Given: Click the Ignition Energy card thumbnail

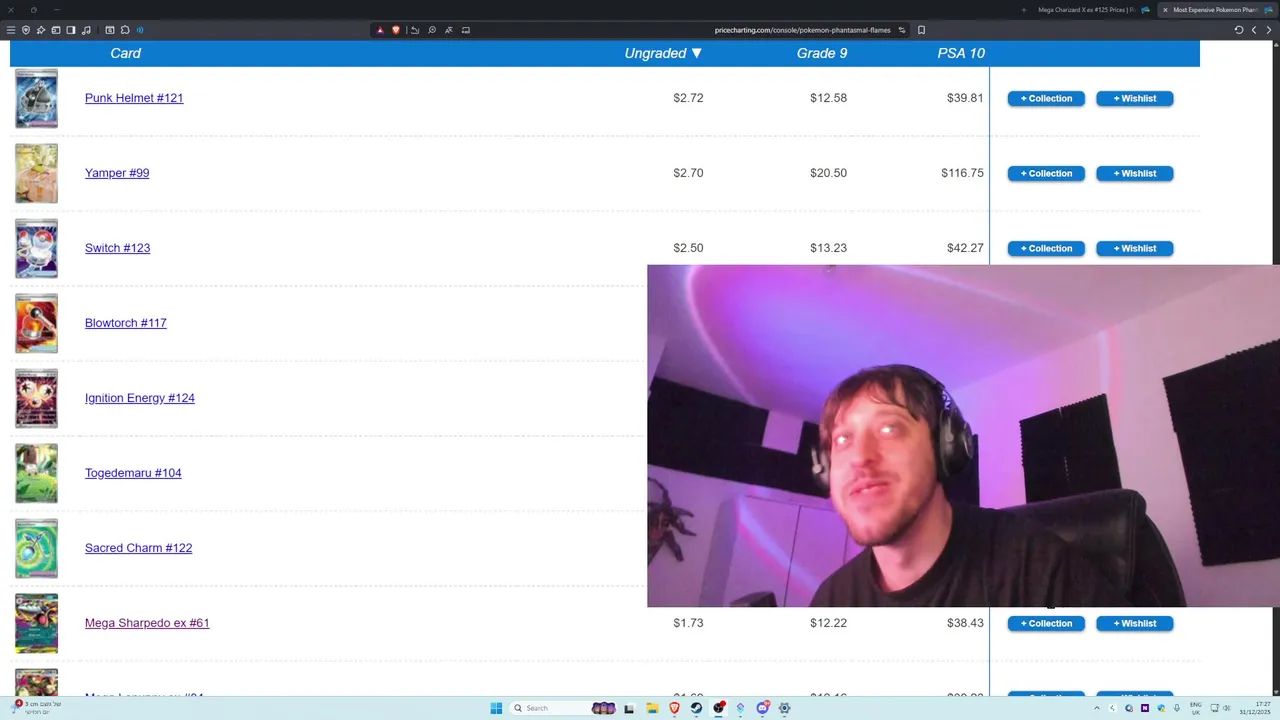Looking at the screenshot, I should tap(36, 398).
